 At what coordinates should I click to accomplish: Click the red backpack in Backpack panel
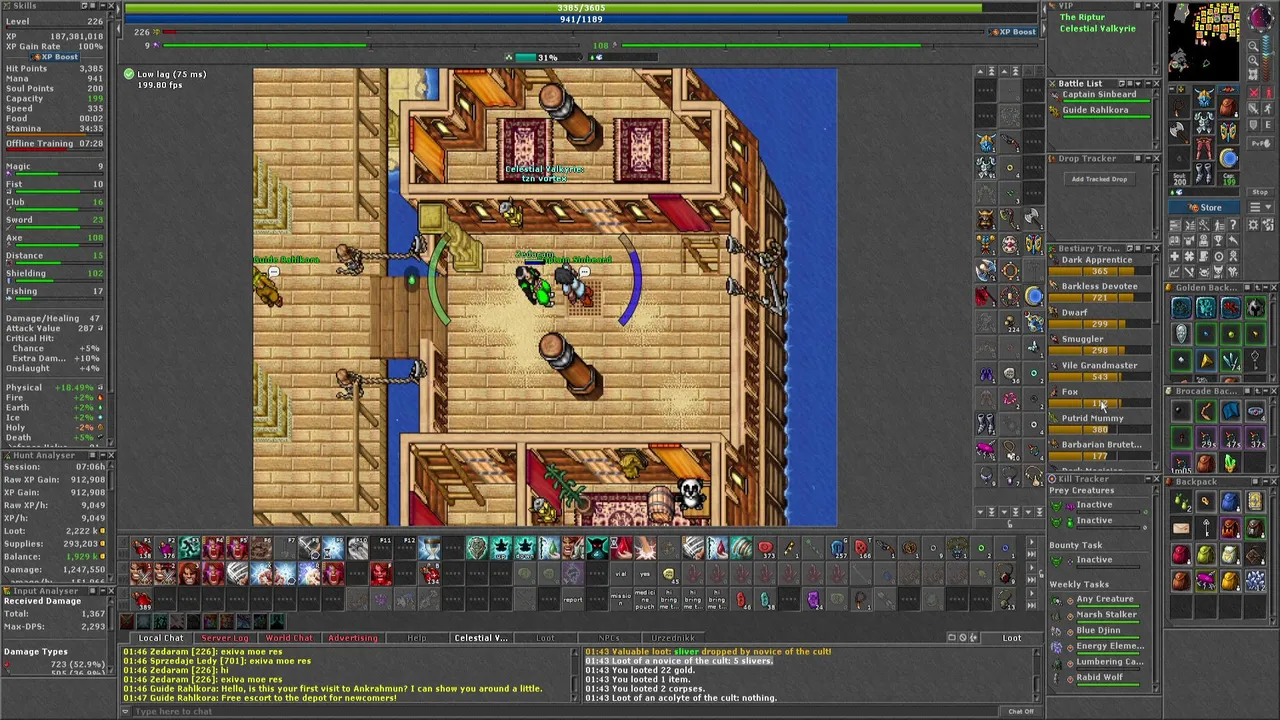1181,554
